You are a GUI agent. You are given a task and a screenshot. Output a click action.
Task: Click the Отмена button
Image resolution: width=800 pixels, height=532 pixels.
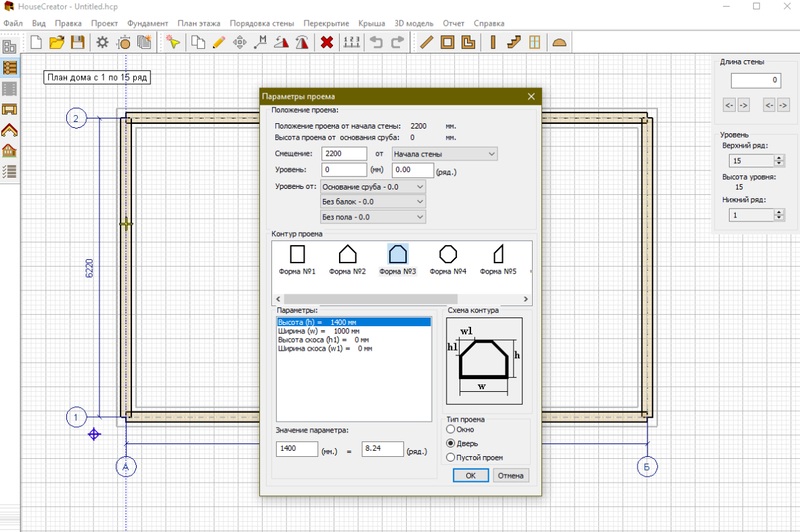(511, 475)
